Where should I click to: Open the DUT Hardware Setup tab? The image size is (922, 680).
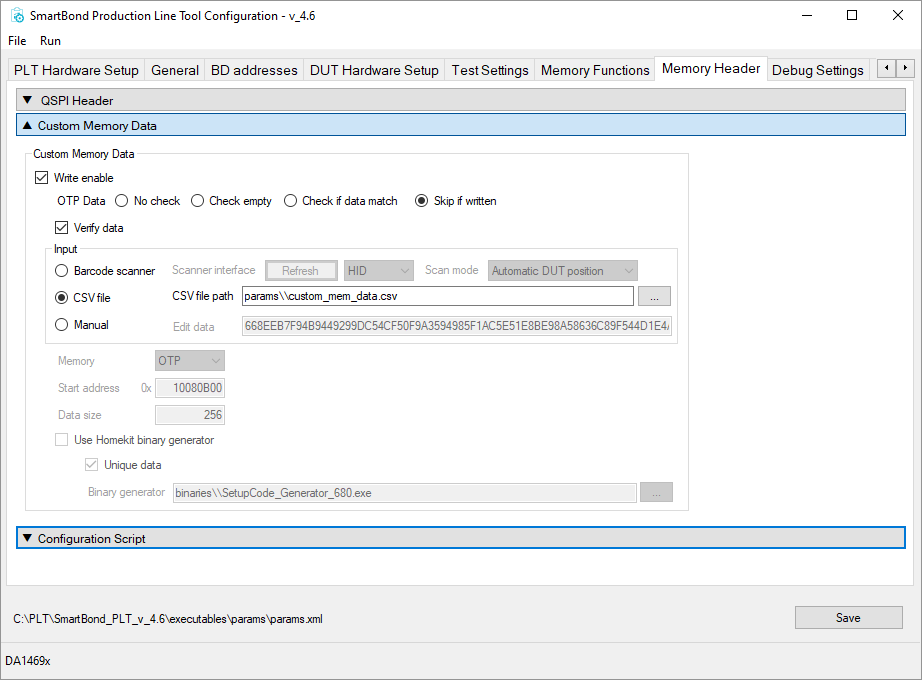click(374, 70)
